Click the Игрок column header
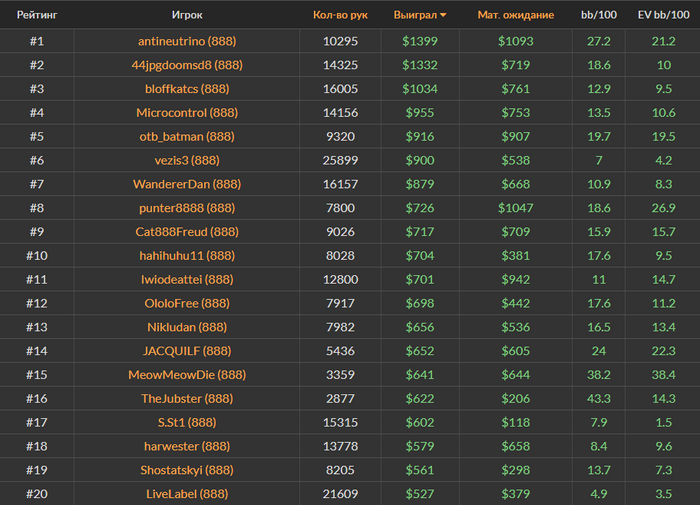Image resolution: width=700 pixels, height=505 pixels. point(187,16)
